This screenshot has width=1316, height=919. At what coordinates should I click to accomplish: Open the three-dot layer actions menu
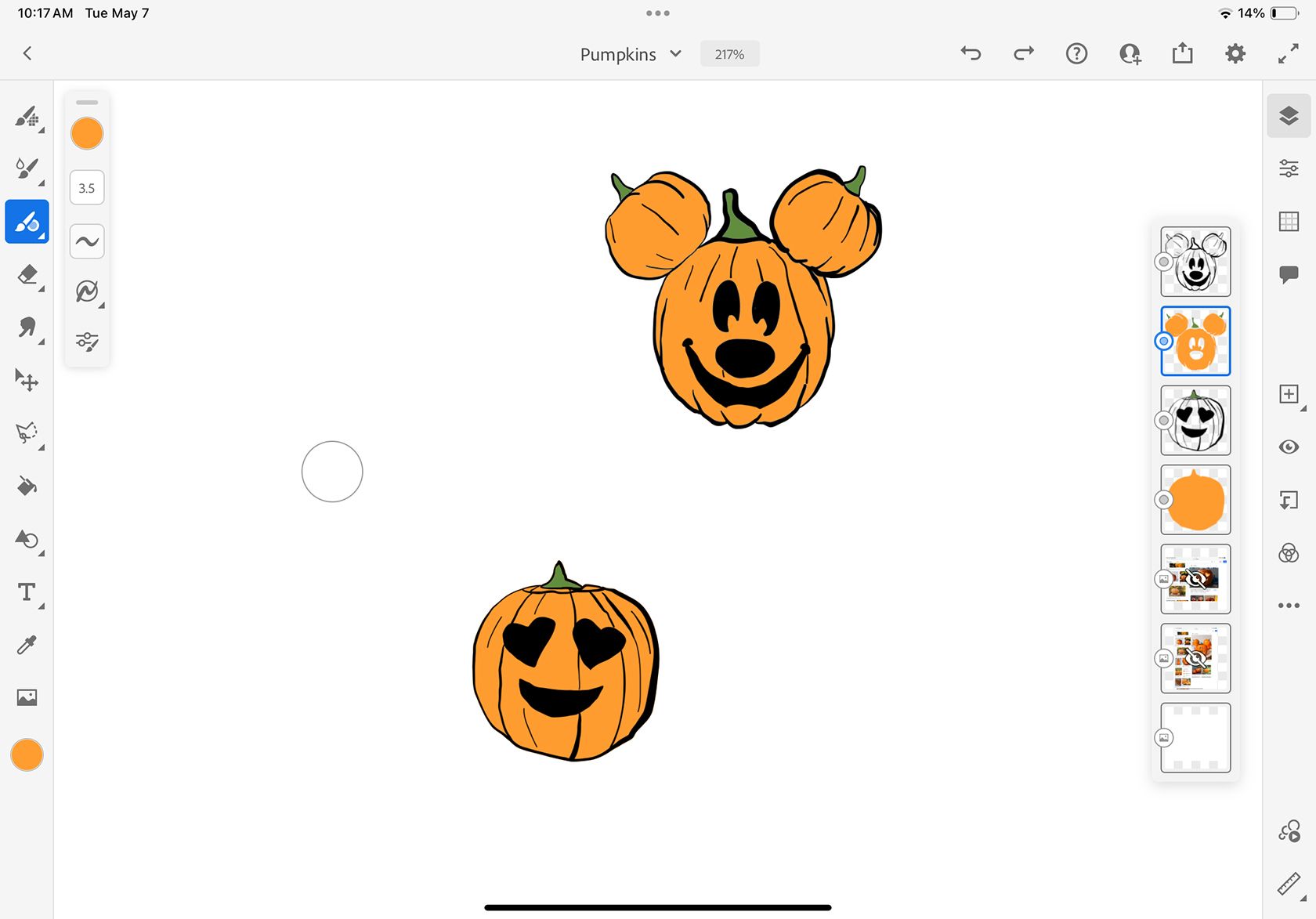(x=1289, y=605)
